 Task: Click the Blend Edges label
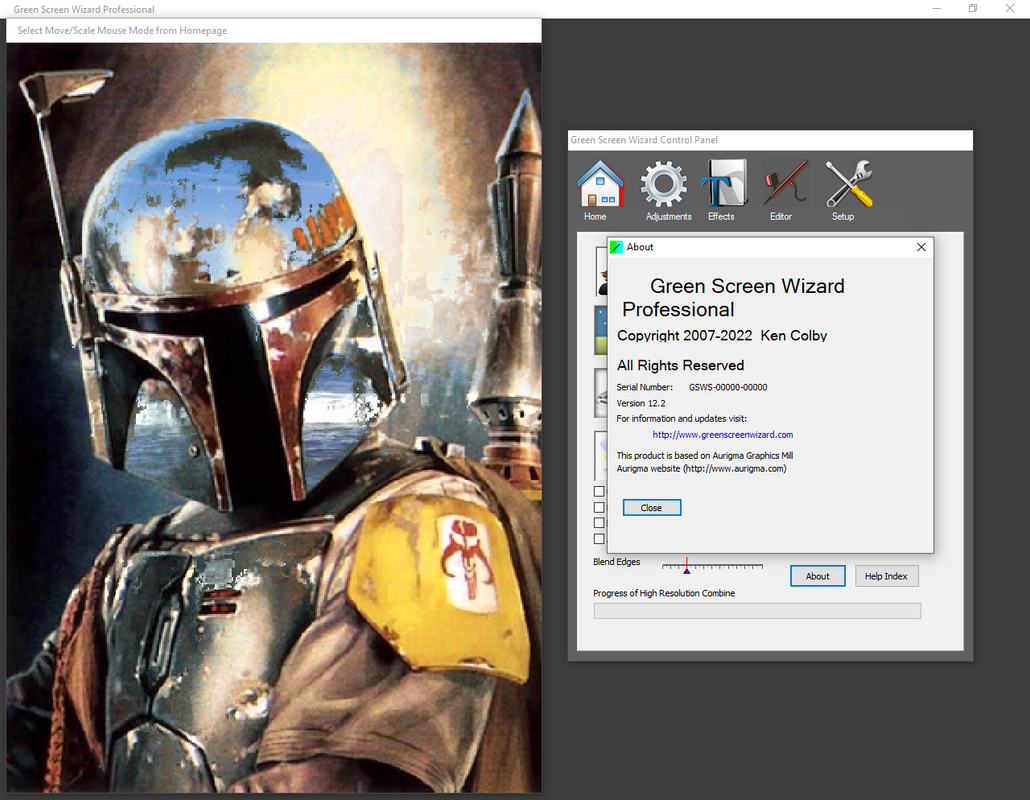click(616, 562)
